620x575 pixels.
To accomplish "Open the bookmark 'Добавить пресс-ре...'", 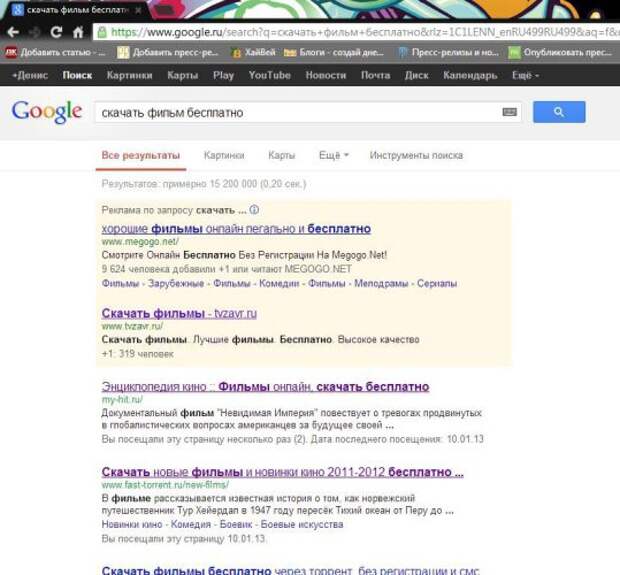I will click(168, 52).
